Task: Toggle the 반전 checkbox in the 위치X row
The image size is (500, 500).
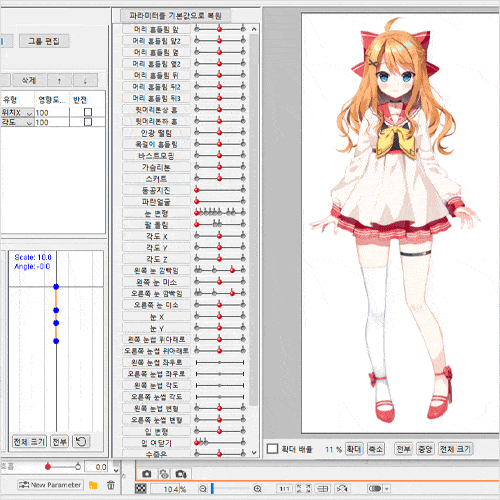Action: coord(88,112)
